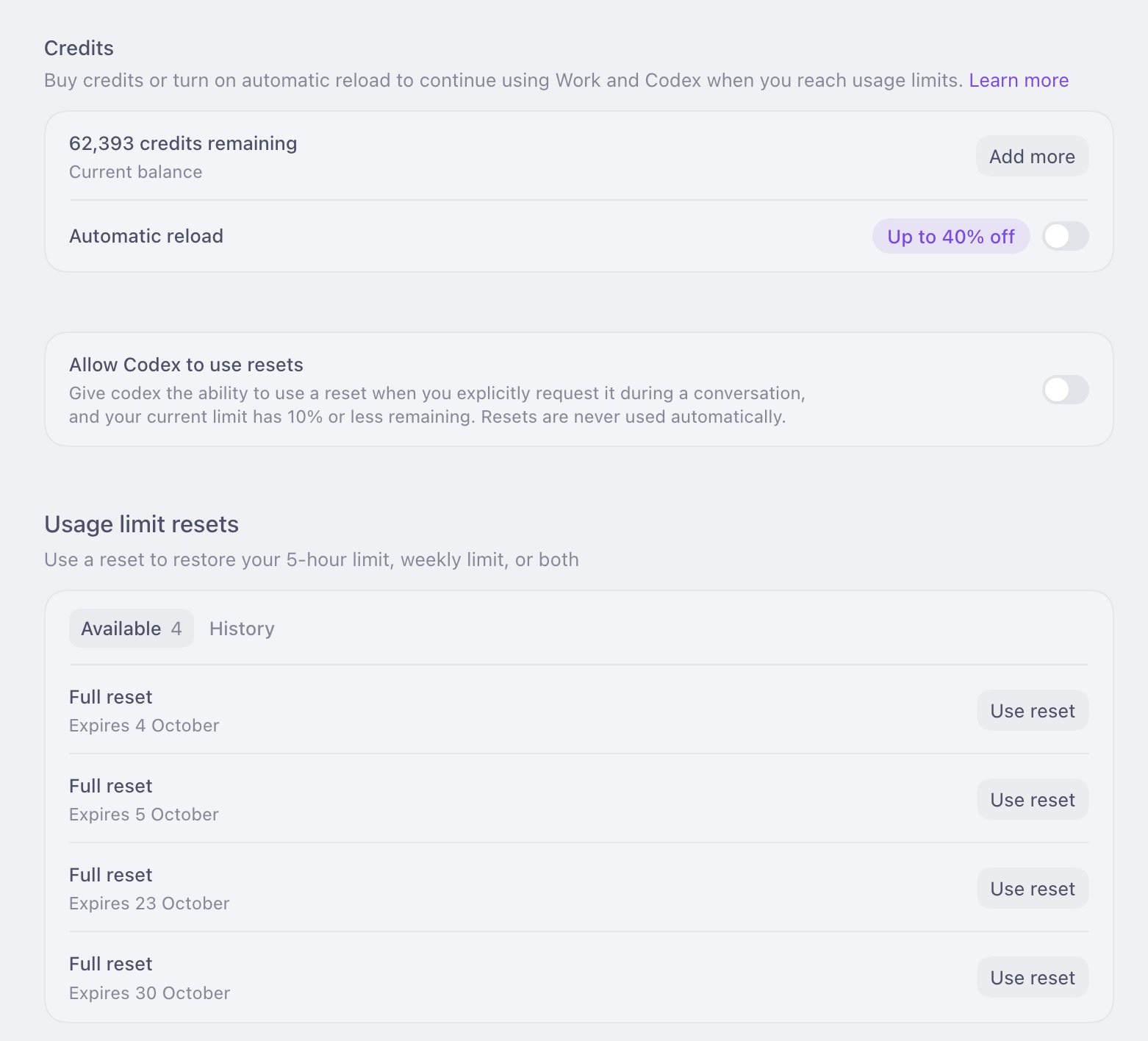
Task: Use the reset expiring 23 October
Action: (1032, 888)
